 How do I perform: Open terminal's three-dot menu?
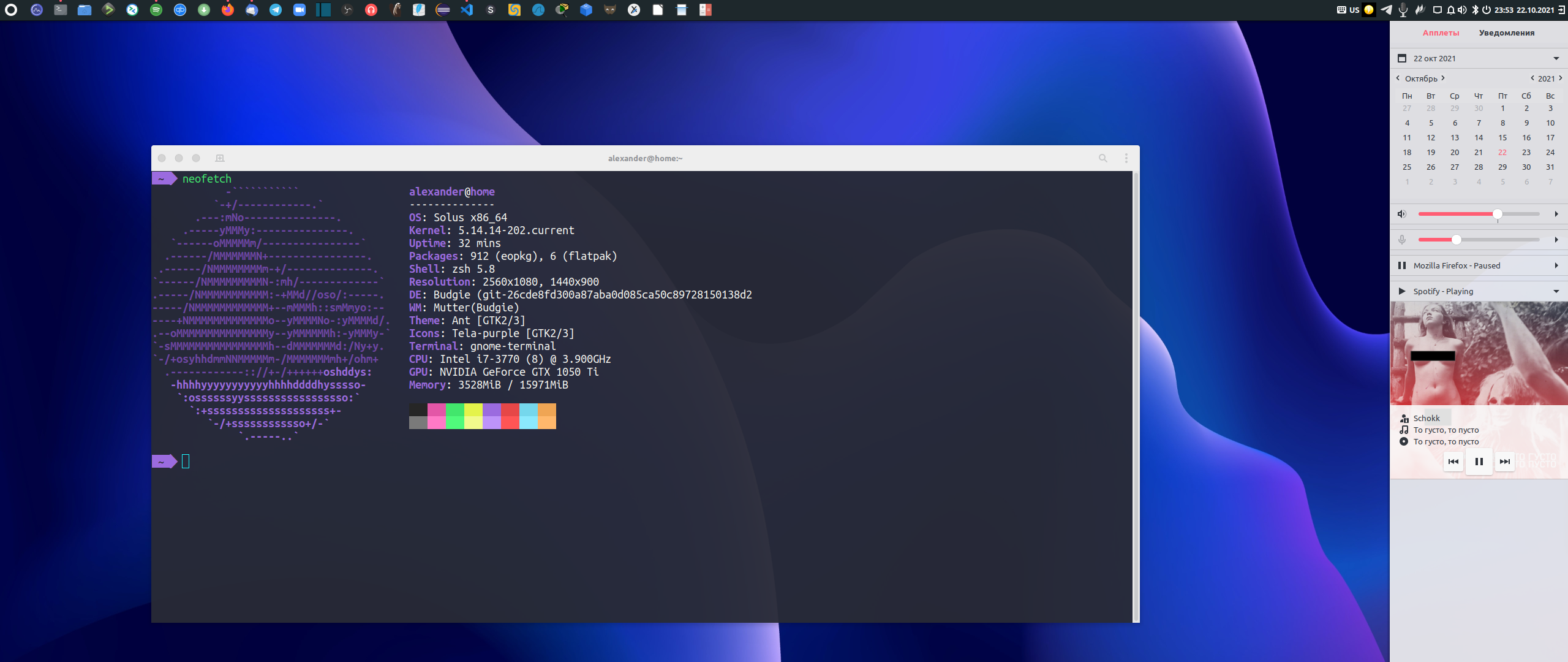point(1126,158)
